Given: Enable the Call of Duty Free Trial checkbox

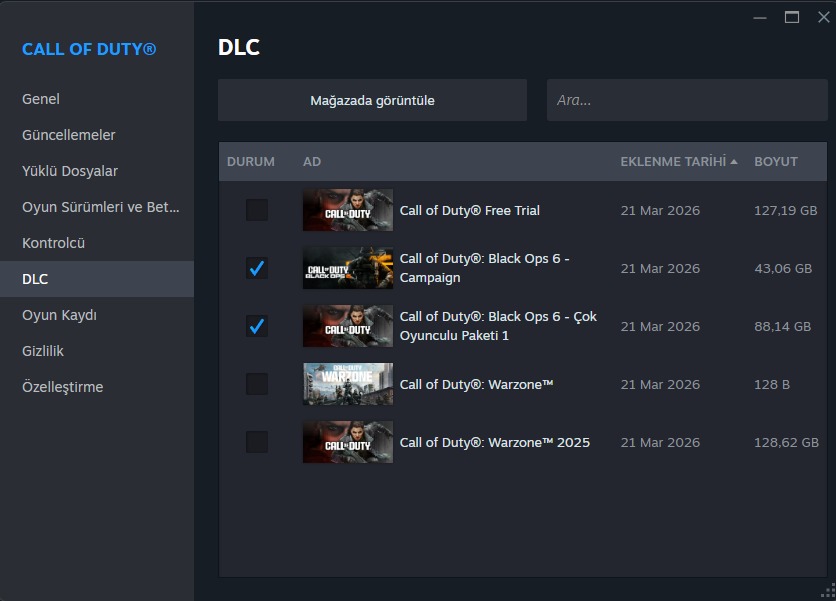Looking at the screenshot, I should point(257,210).
